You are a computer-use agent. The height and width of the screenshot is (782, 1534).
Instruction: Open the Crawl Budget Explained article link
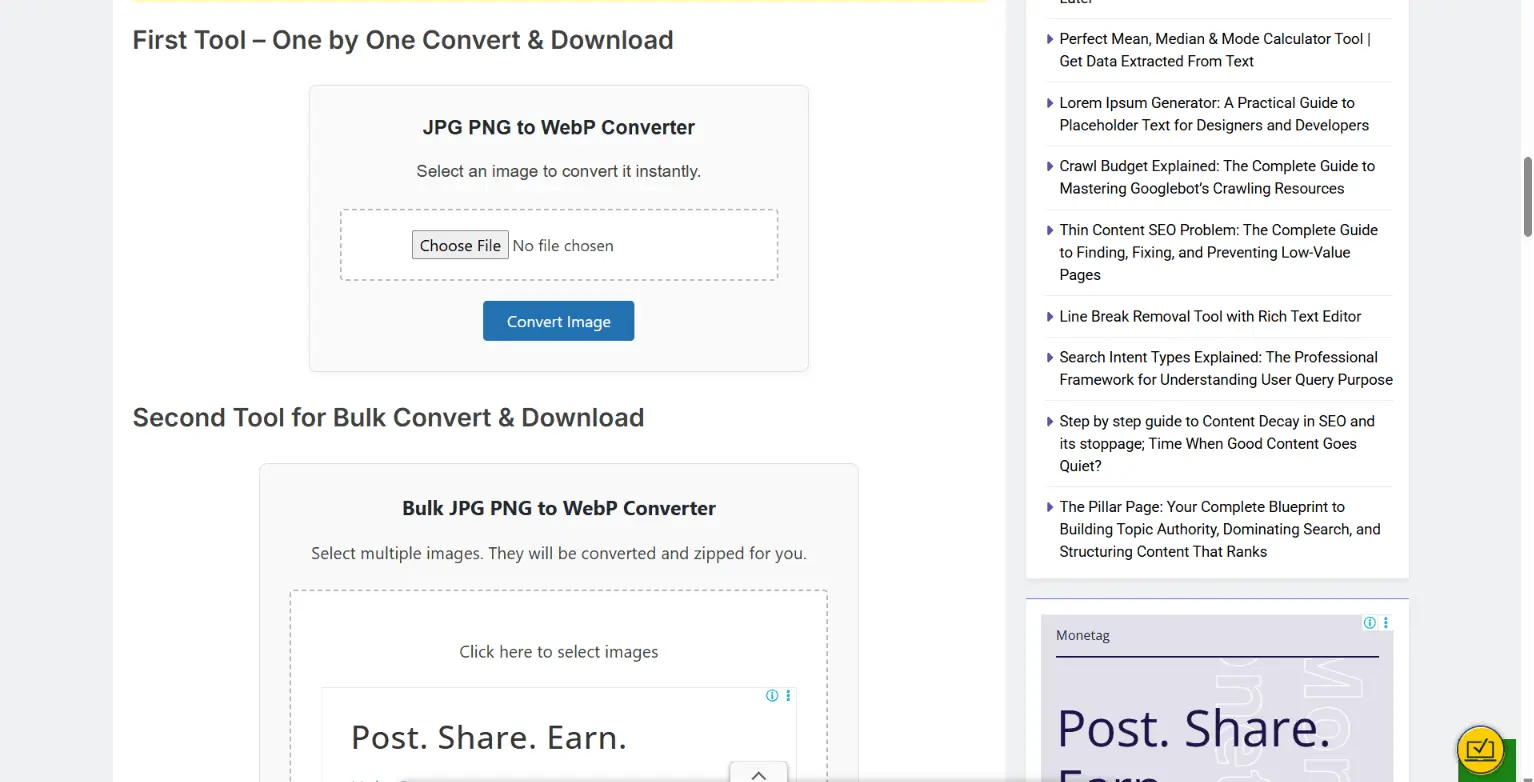tap(1217, 177)
